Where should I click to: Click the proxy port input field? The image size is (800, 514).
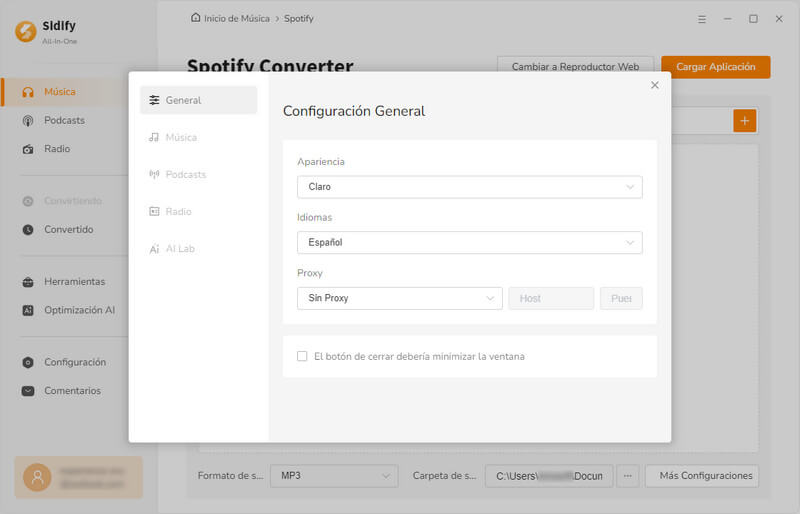click(621, 298)
